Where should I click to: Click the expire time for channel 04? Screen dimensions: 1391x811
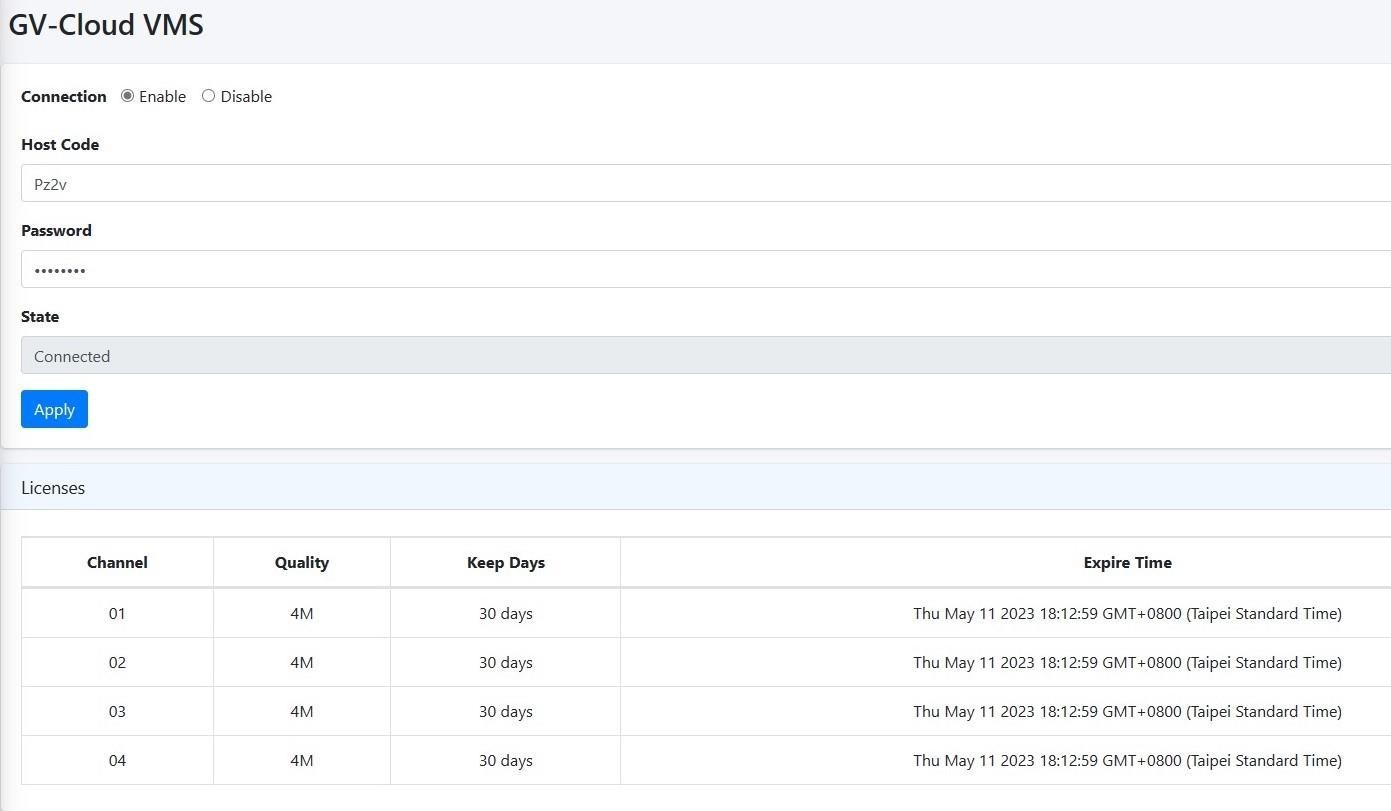tap(1127, 761)
